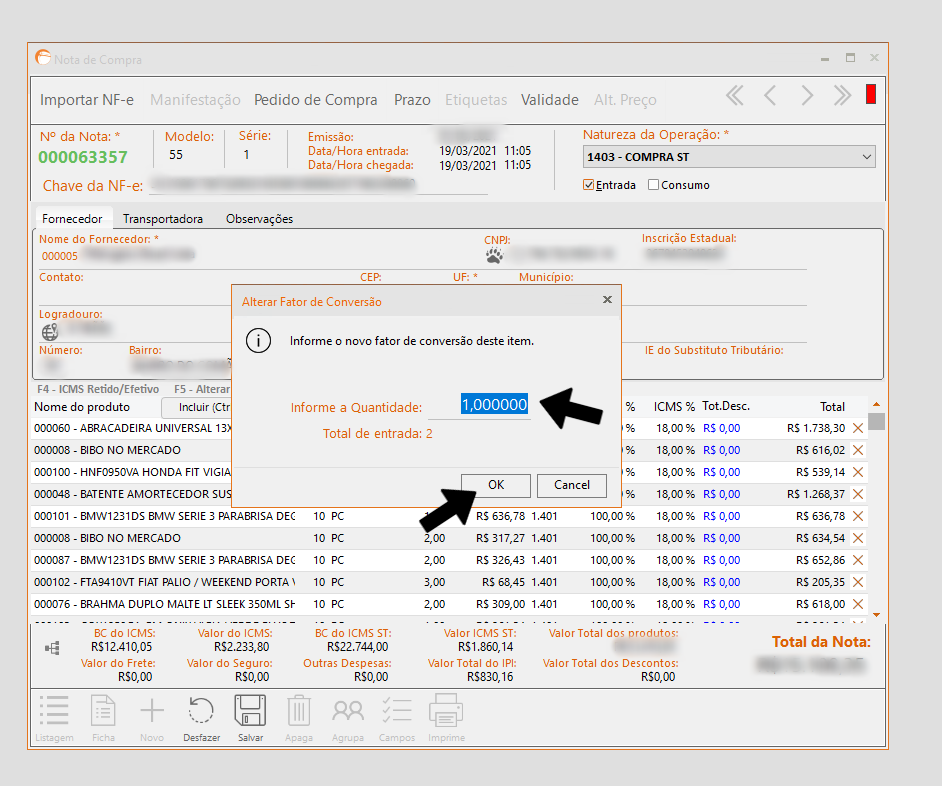
Task: Select the 000102 - FTA9410VT FIAT PALIO row
Action: tap(448, 582)
